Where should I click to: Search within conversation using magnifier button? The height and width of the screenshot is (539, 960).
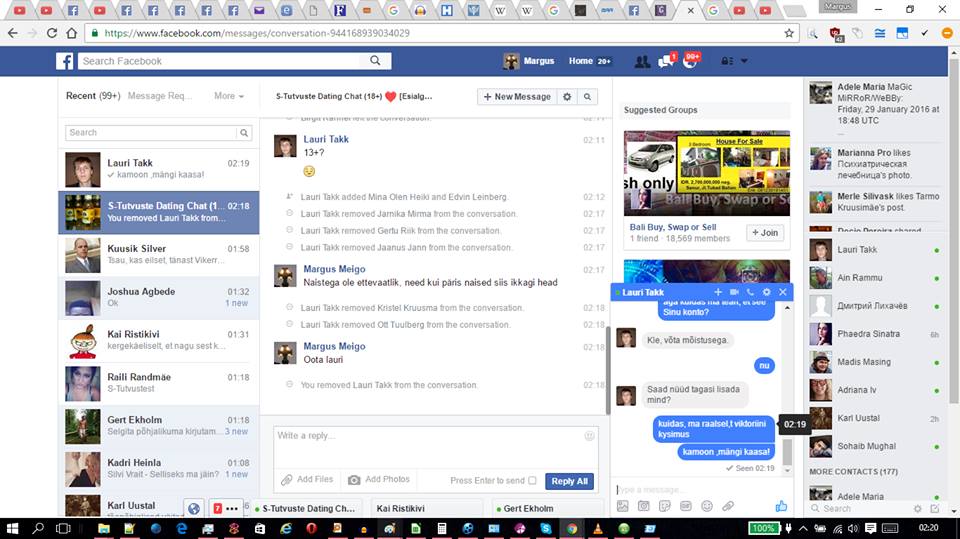[x=587, y=97]
